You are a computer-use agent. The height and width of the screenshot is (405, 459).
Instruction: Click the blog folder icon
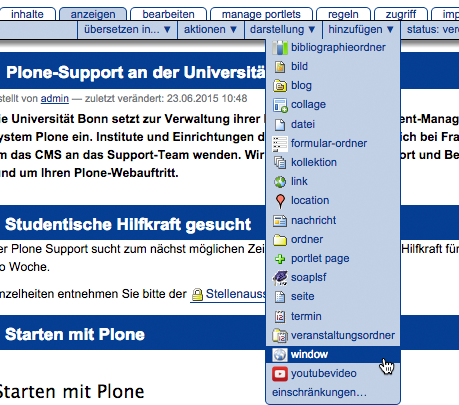coord(280,86)
